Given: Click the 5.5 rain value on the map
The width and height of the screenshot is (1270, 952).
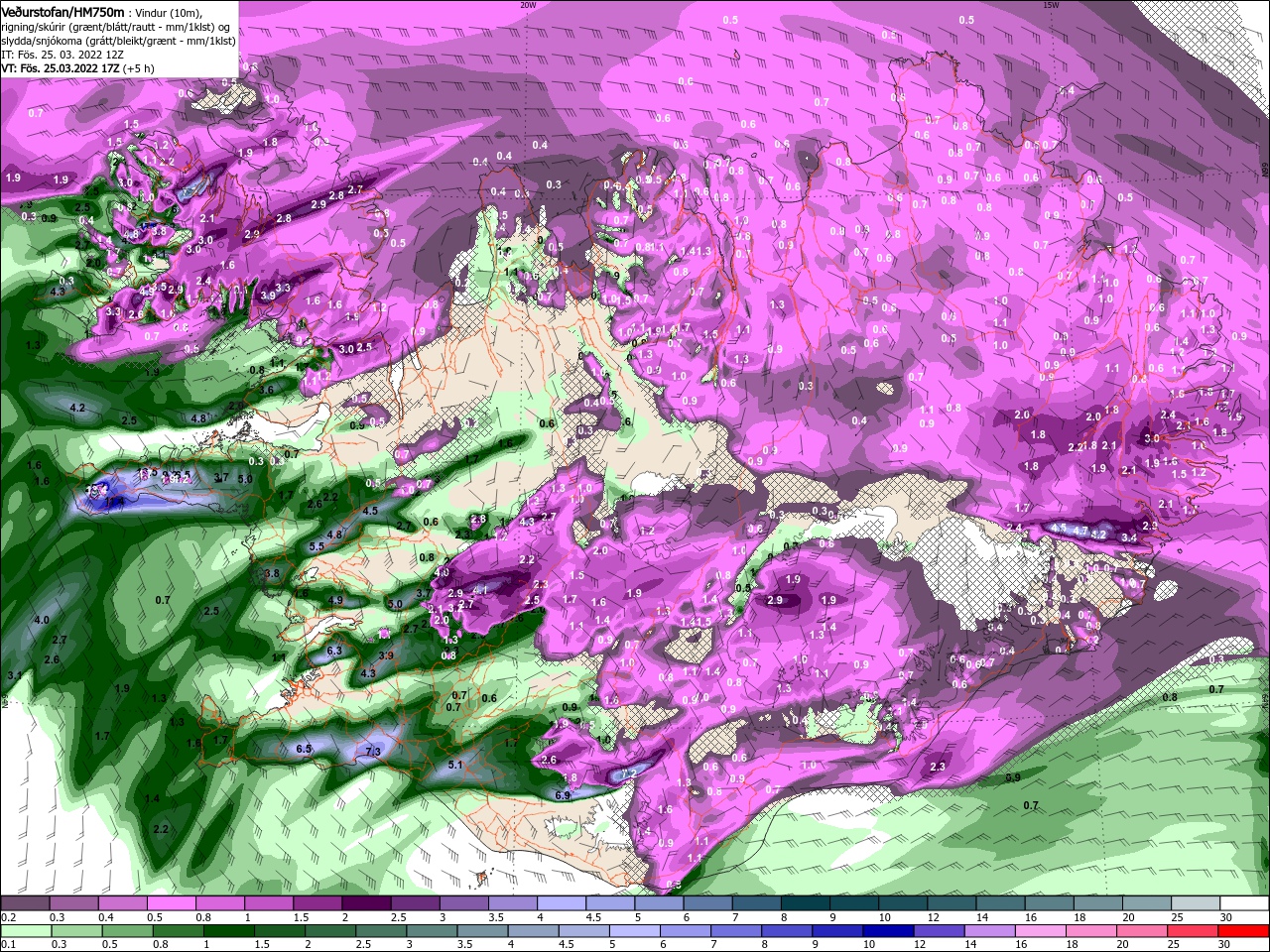Looking at the screenshot, I should point(317,546).
